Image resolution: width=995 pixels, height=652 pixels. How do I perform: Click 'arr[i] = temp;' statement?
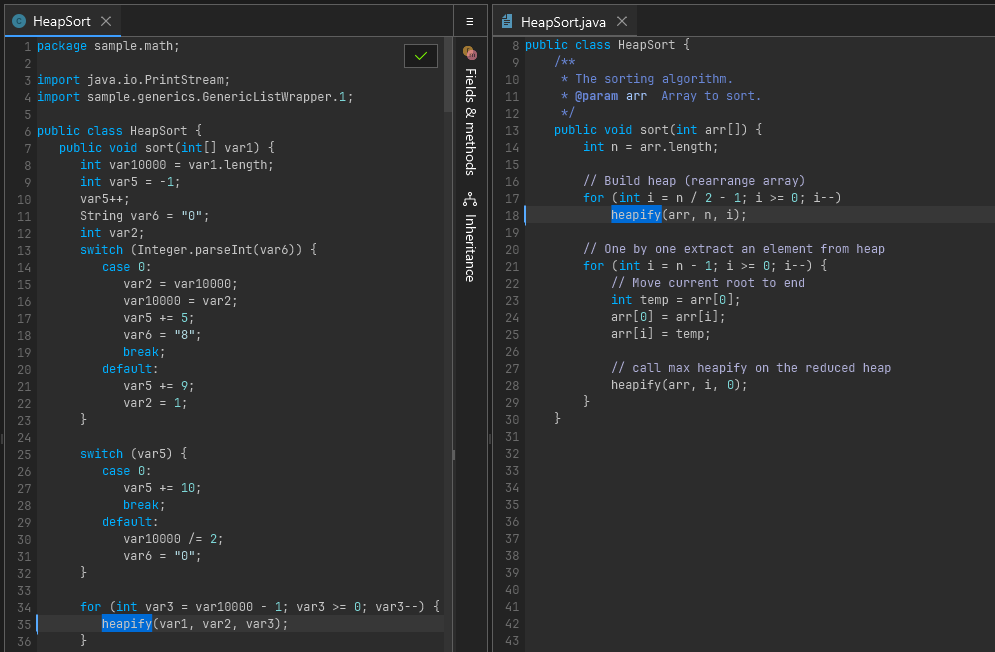point(661,333)
